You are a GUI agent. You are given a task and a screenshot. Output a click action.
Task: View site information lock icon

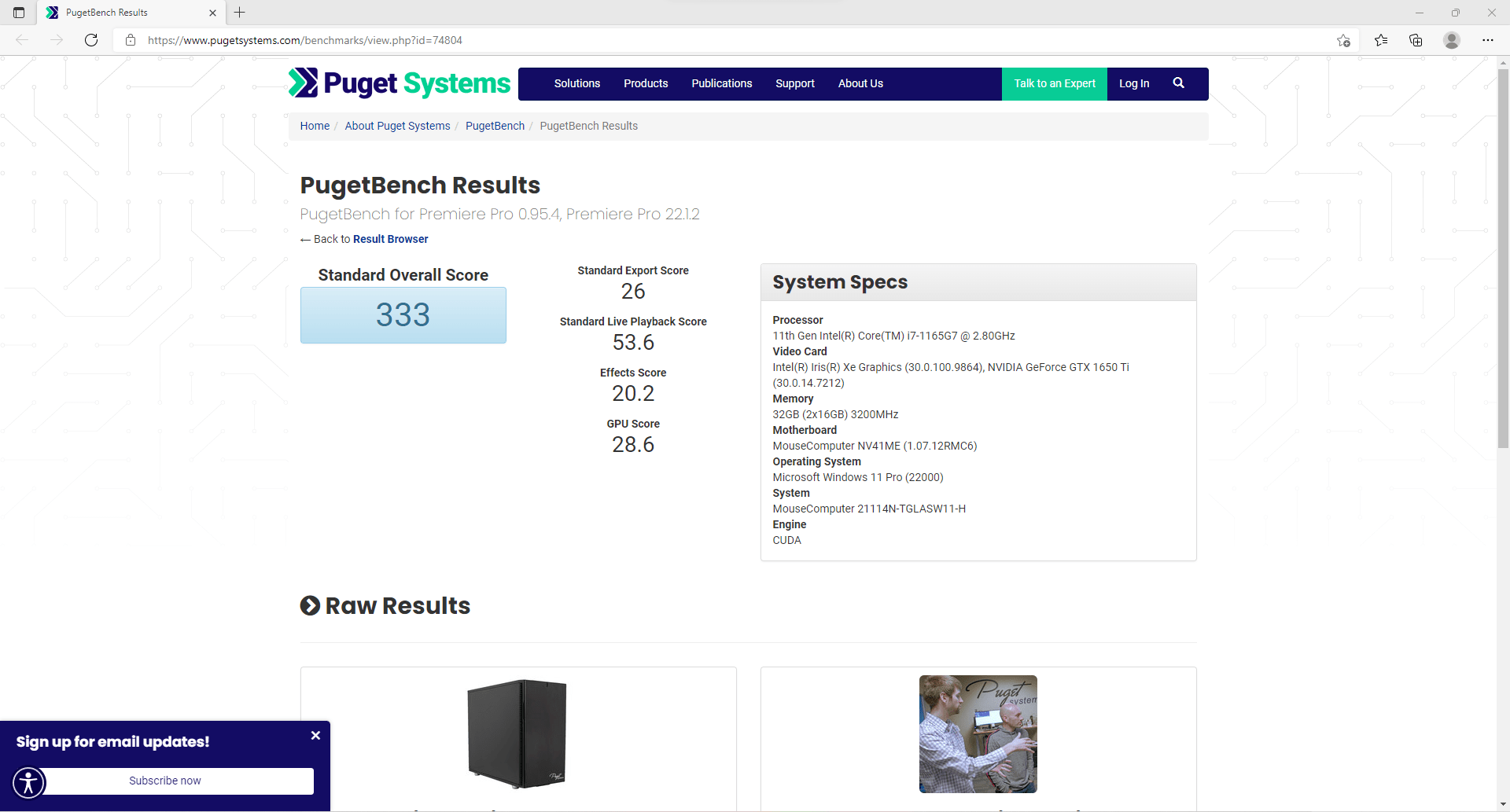(x=131, y=40)
